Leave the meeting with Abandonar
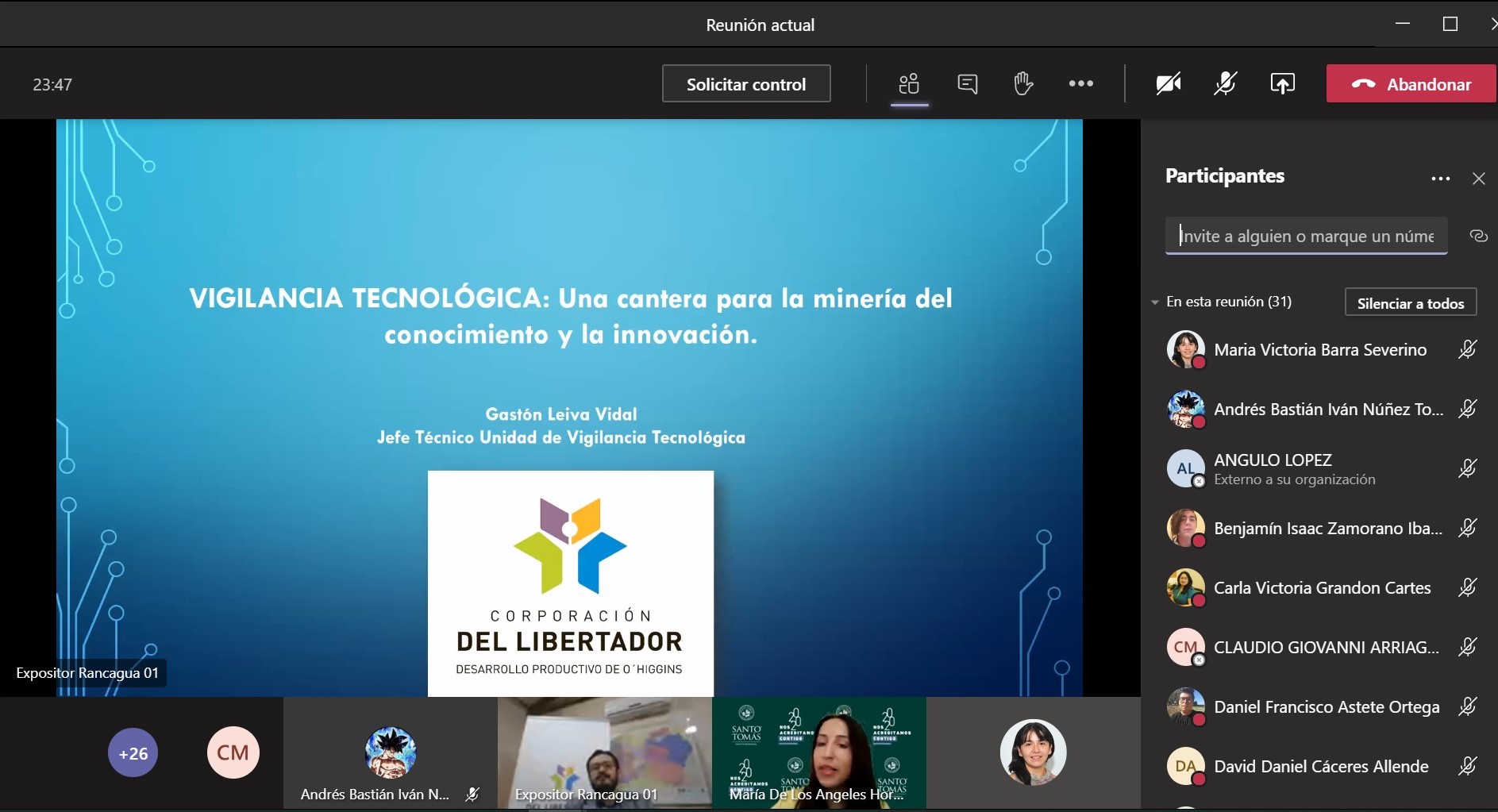This screenshot has width=1498, height=812. [x=1411, y=84]
